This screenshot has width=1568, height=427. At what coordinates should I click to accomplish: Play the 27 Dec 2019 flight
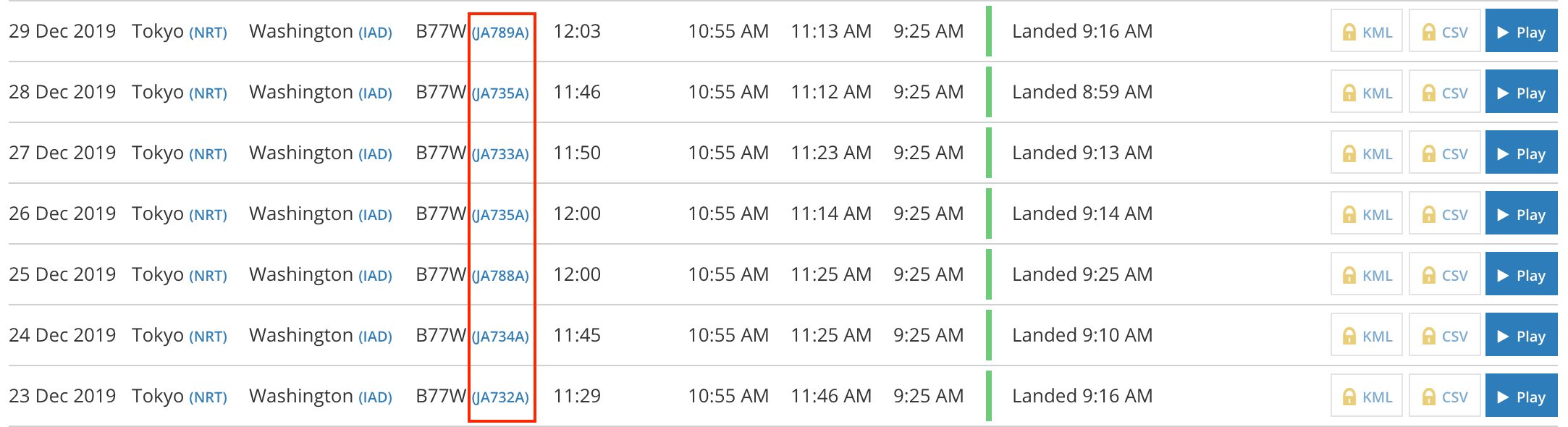point(1521,153)
